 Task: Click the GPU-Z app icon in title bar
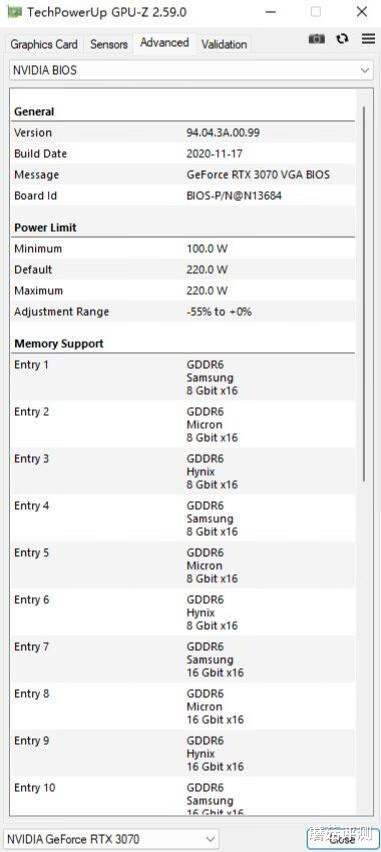pyautogui.click(x=15, y=11)
